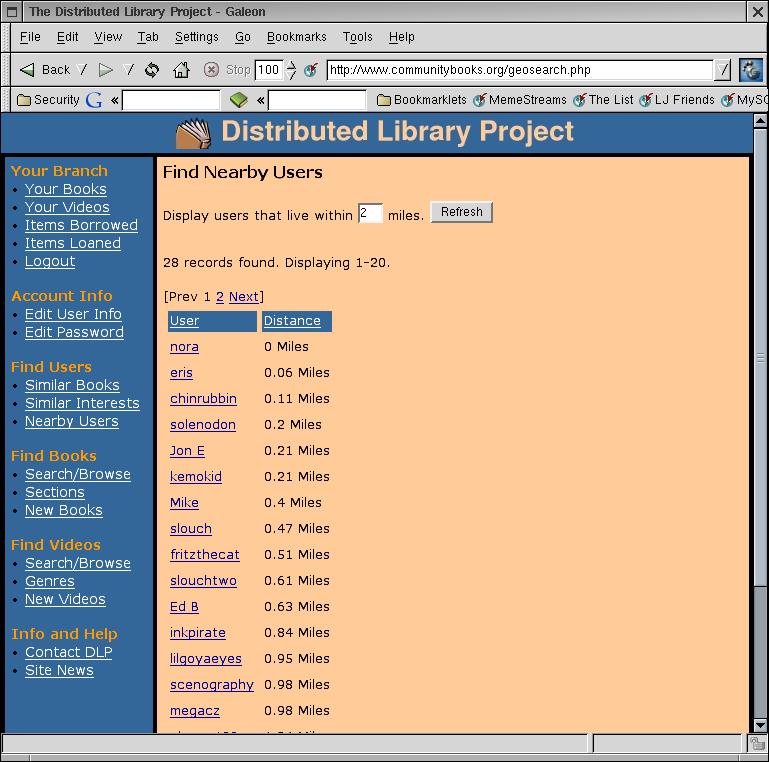Expand the URL bar history dropdown

coord(723,70)
